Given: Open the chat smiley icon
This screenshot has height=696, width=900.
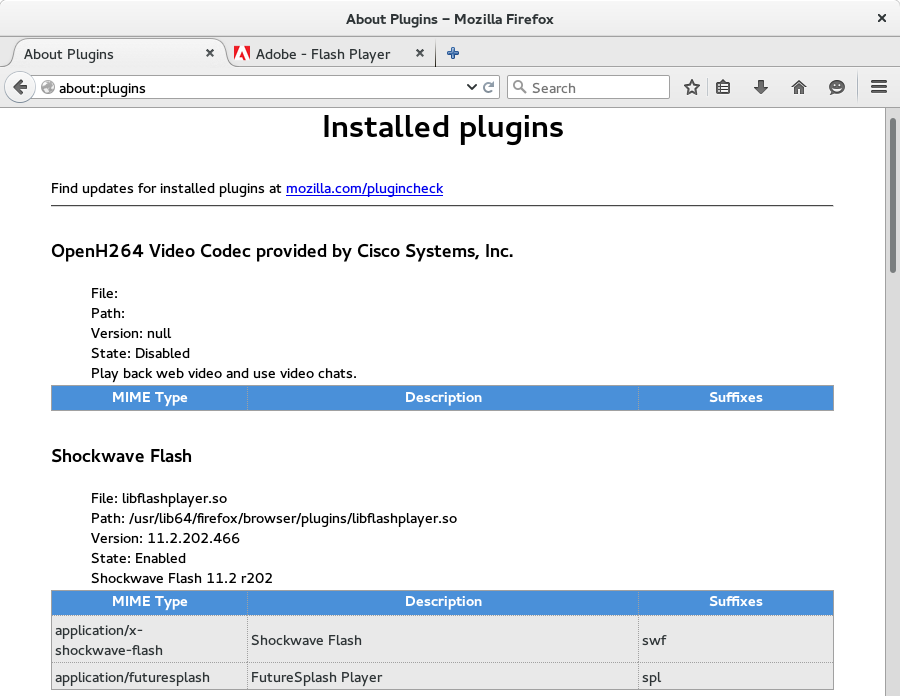Looking at the screenshot, I should click(837, 88).
